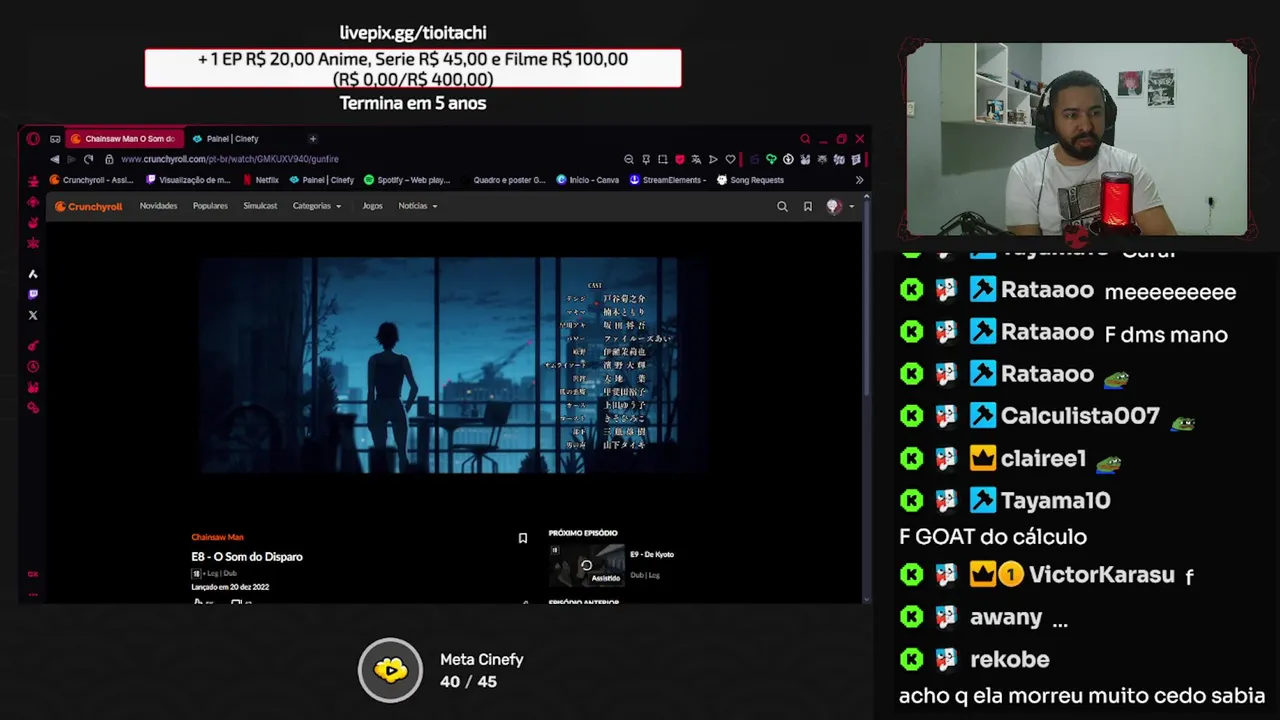Image resolution: width=1280 pixels, height=720 pixels.
Task: Open the workspaces icon beside Opera logo
Action: click(55, 139)
